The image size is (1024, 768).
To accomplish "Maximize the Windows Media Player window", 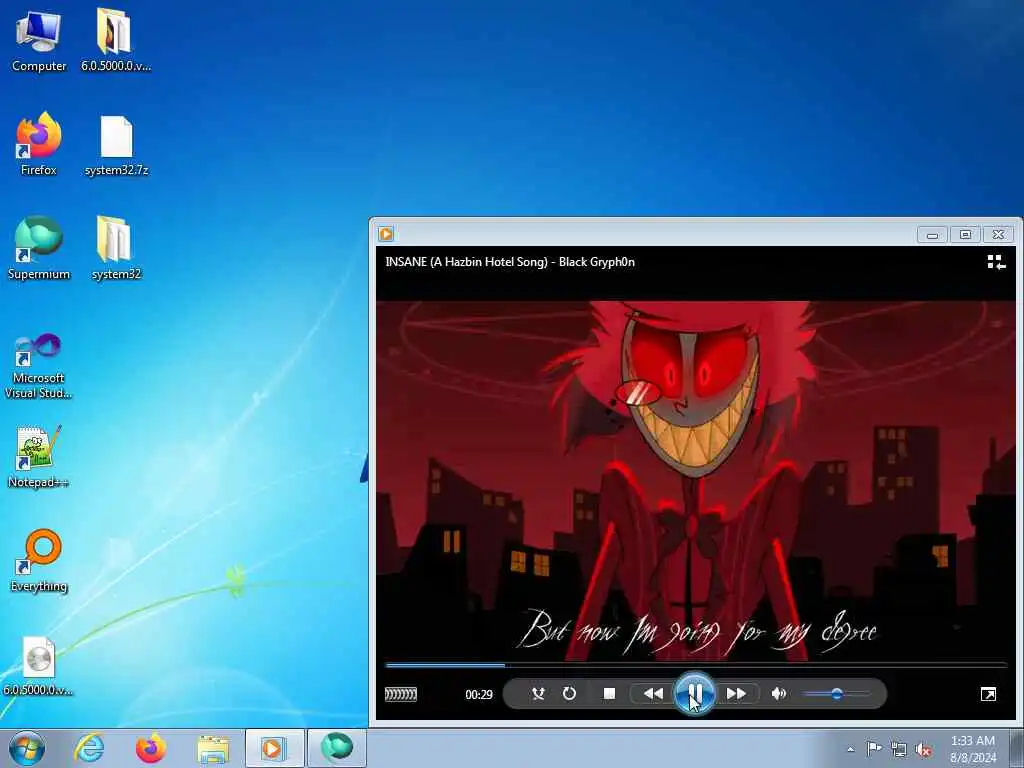I will 965,234.
